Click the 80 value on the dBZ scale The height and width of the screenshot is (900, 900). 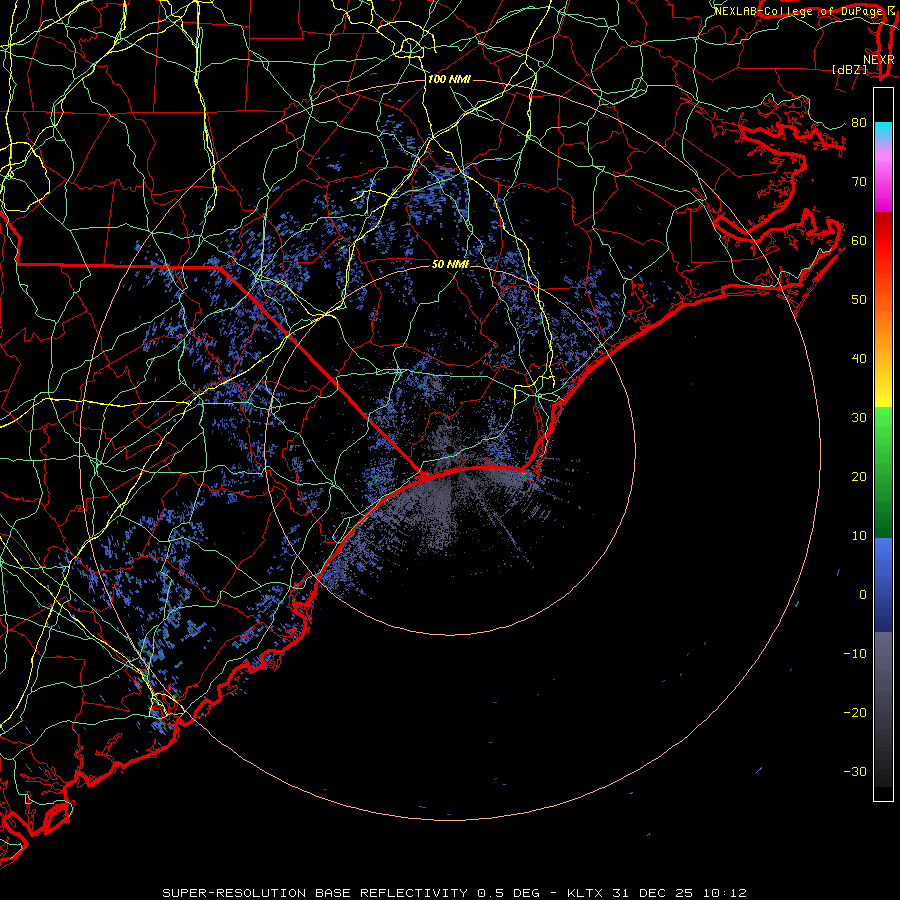(x=859, y=122)
